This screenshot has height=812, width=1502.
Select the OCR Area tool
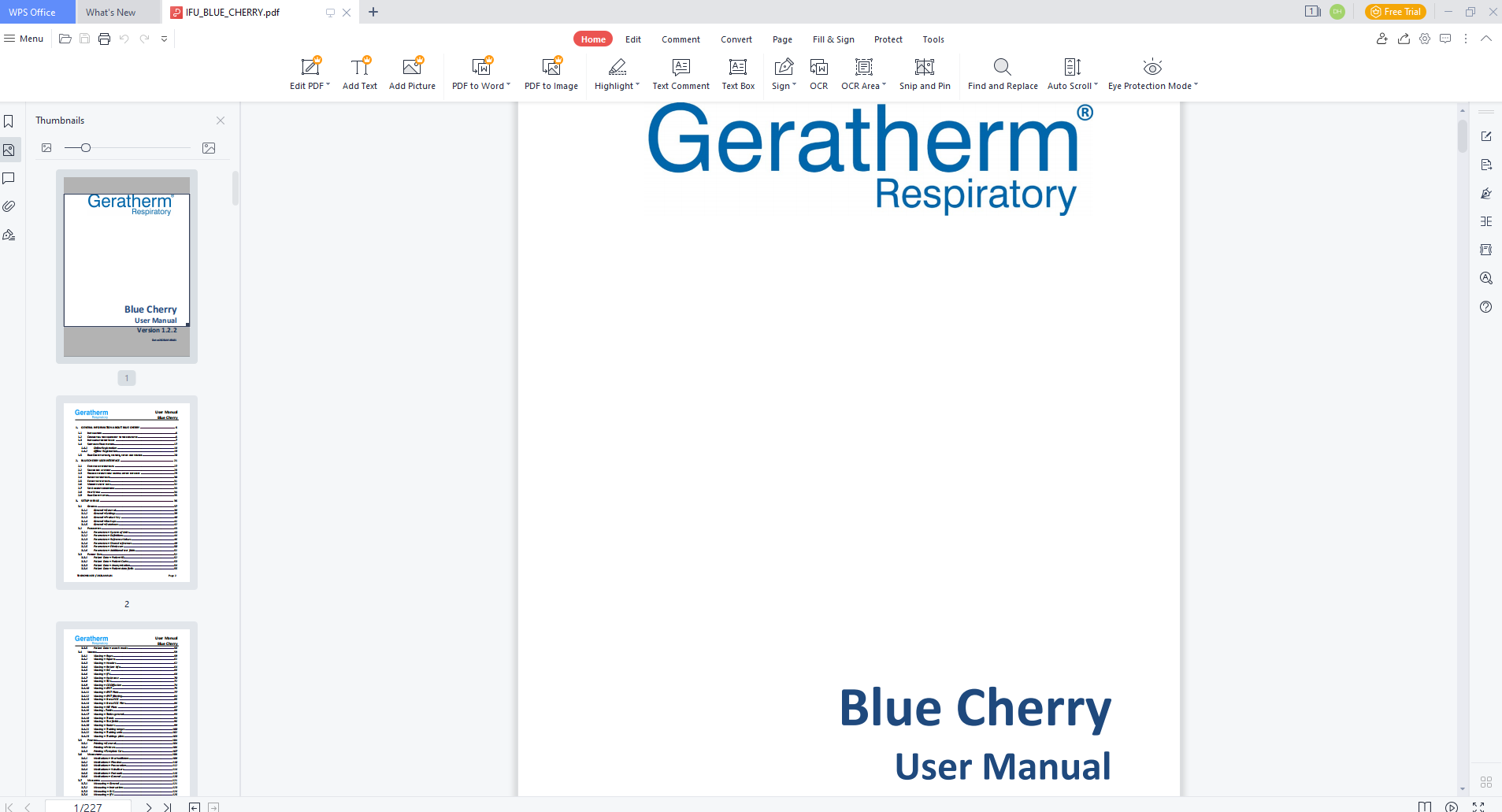[863, 74]
